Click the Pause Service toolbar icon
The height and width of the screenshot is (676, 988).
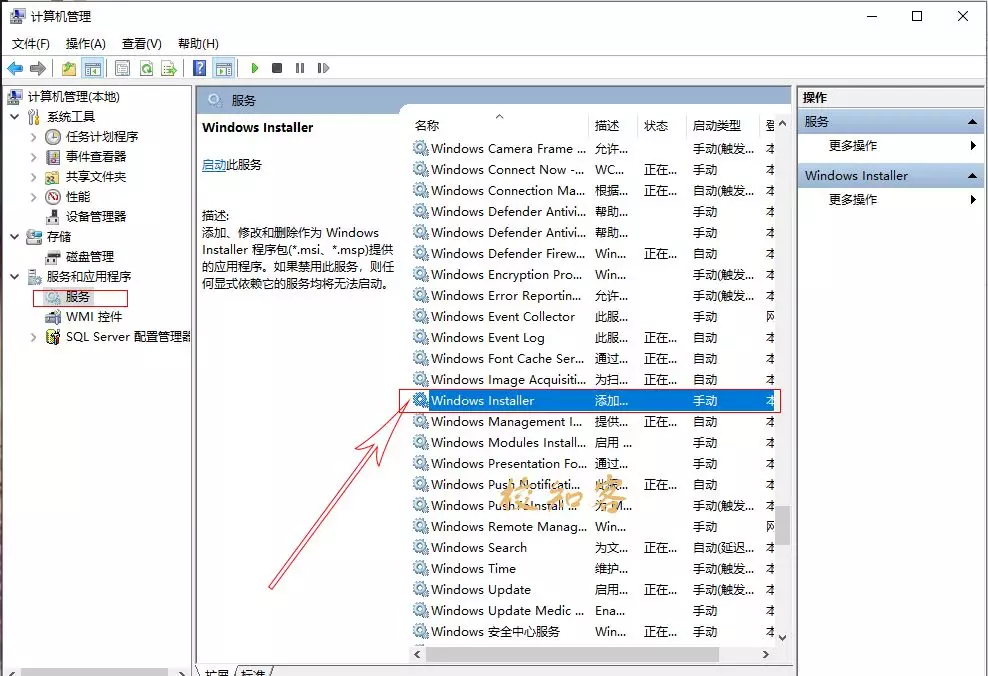300,68
